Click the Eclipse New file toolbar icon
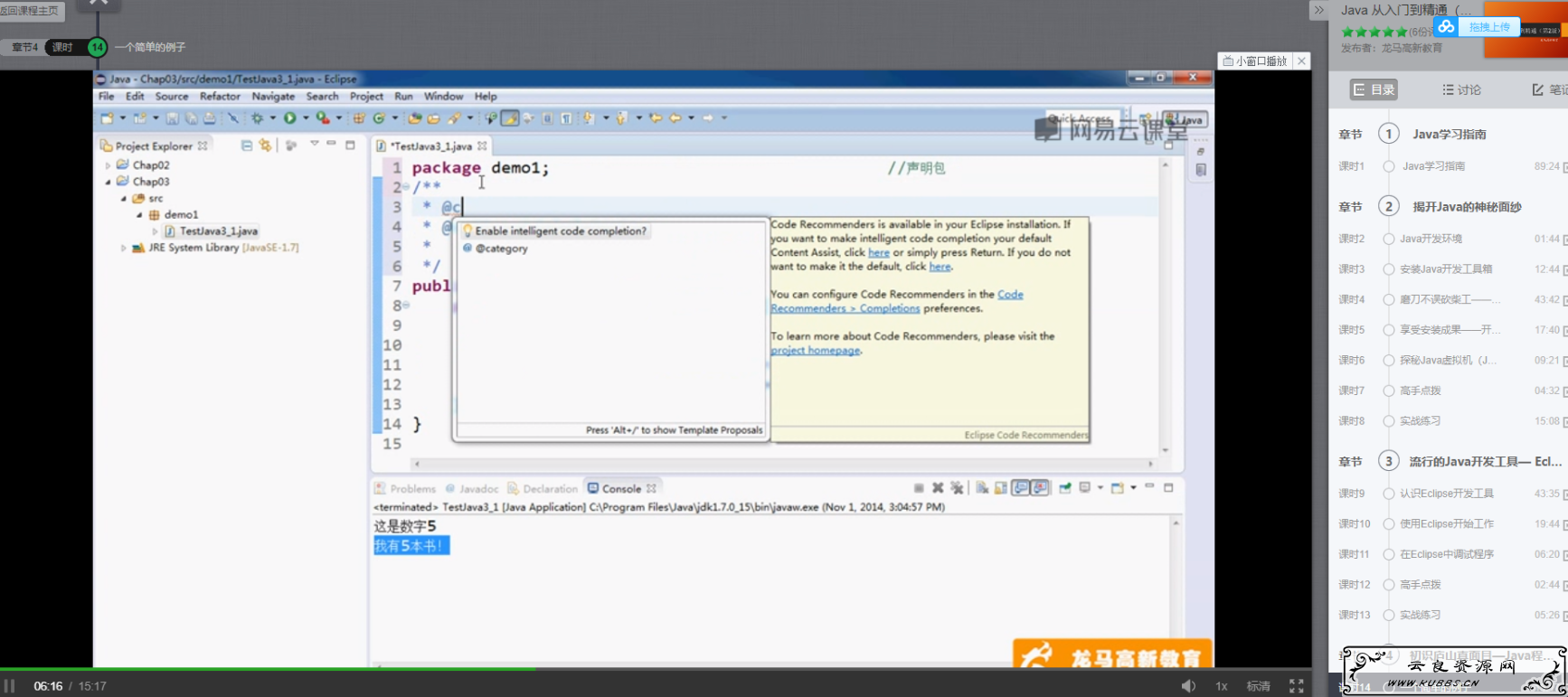 [108, 118]
